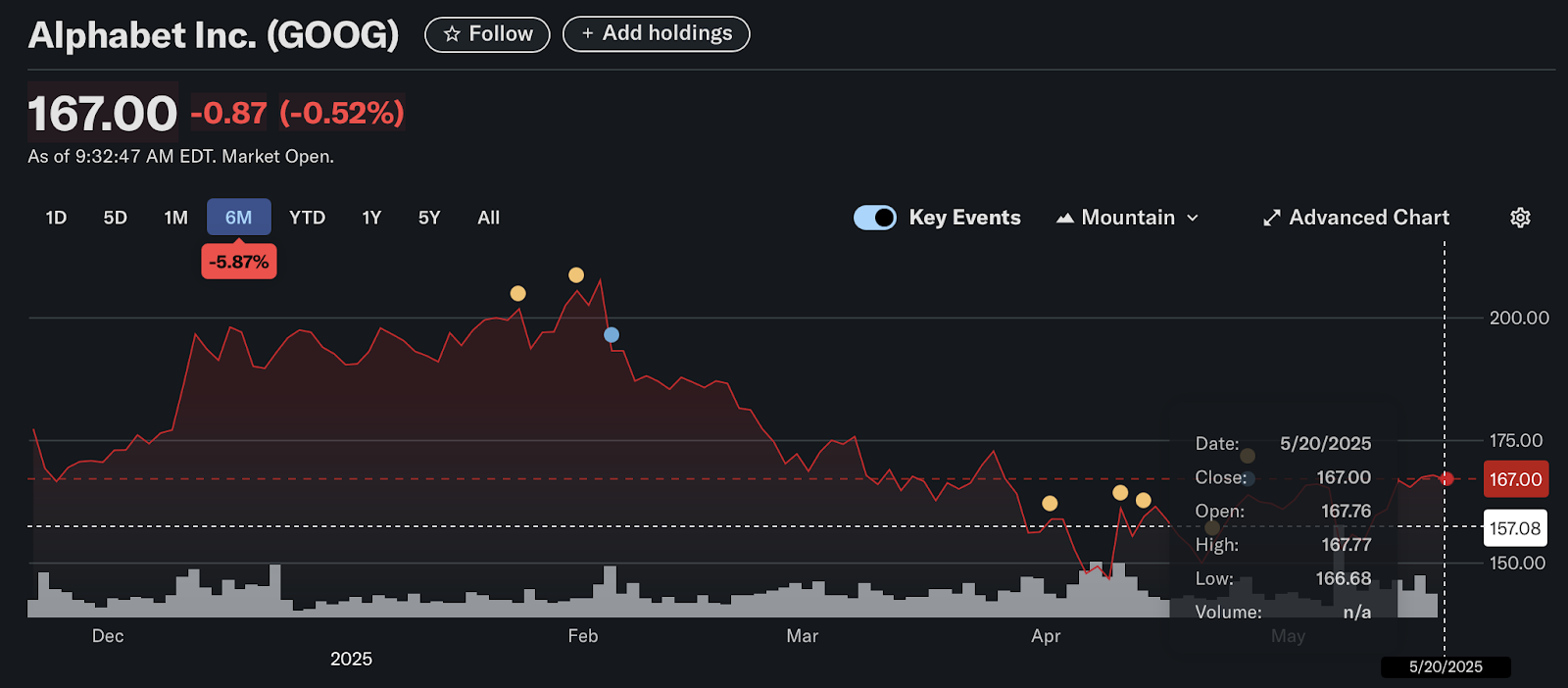
Task: Click the 150.00 axis label
Action: coord(1517,564)
